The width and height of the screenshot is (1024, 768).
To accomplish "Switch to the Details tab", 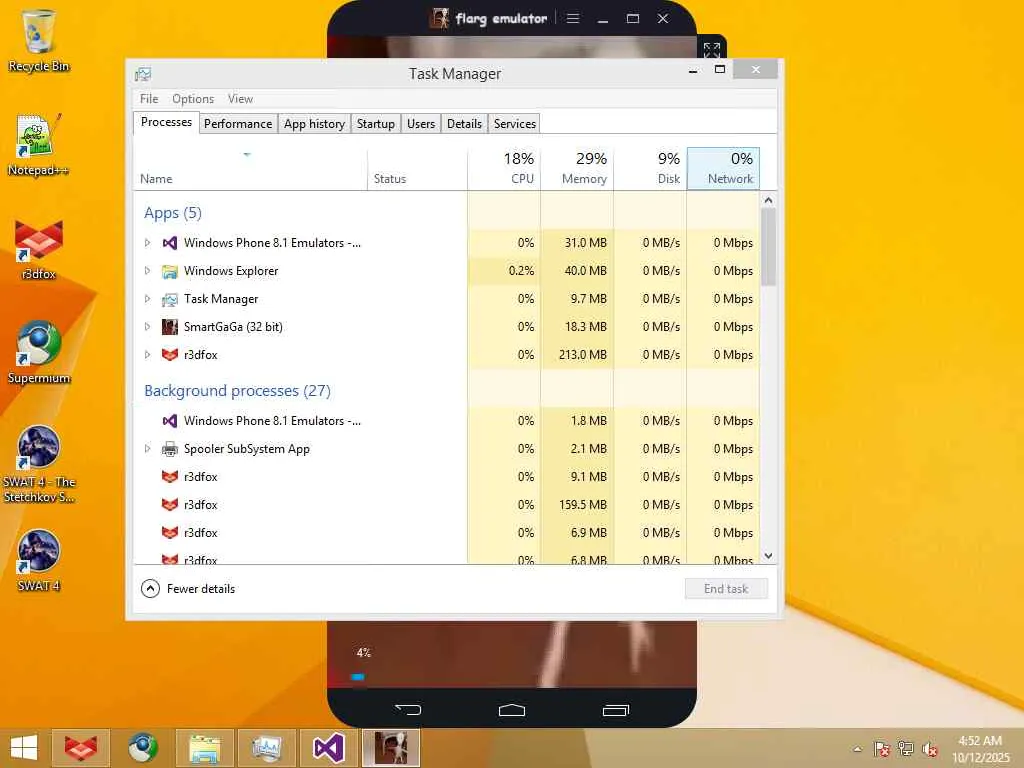I will 464,123.
